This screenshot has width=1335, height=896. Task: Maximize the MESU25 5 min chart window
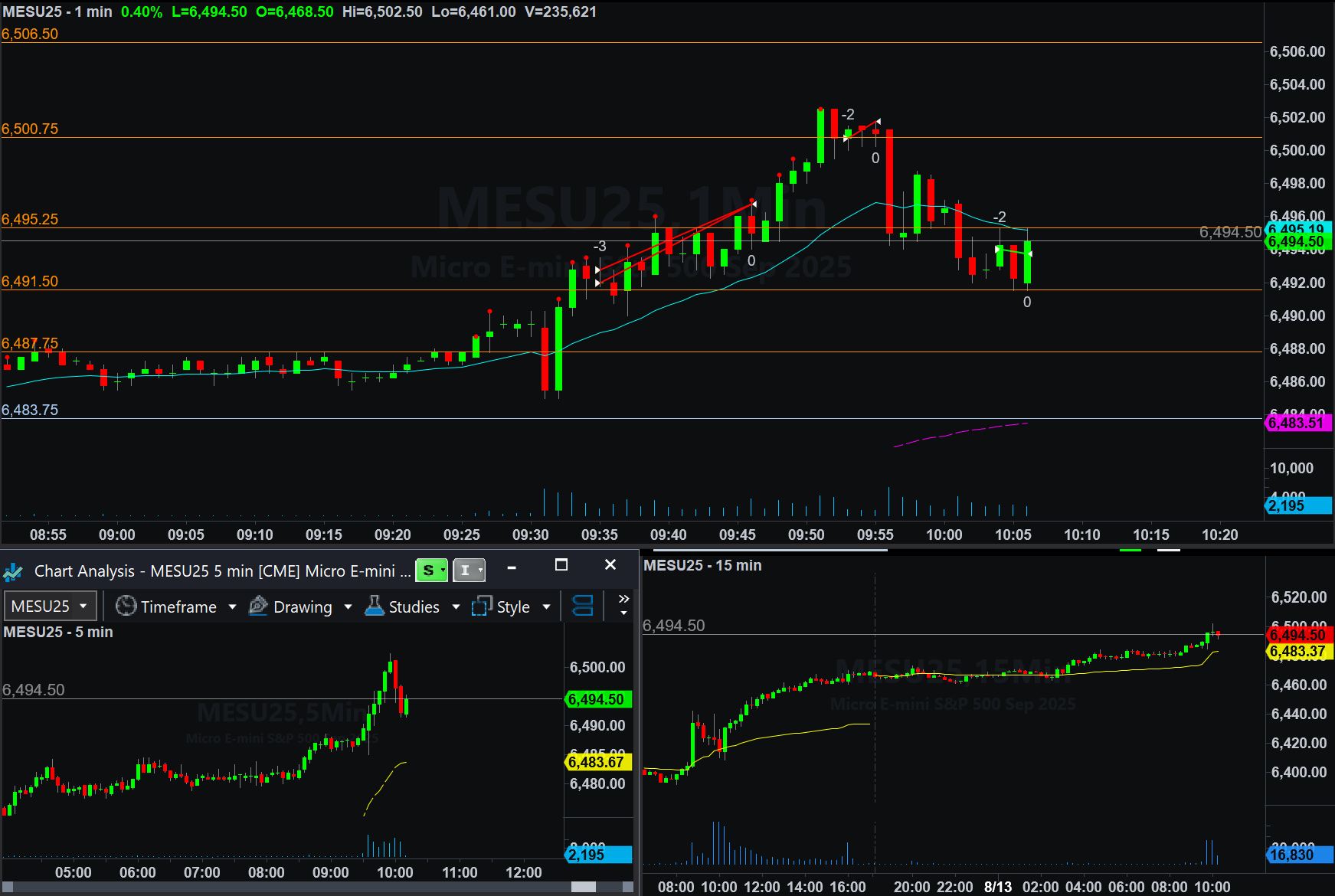(x=561, y=565)
